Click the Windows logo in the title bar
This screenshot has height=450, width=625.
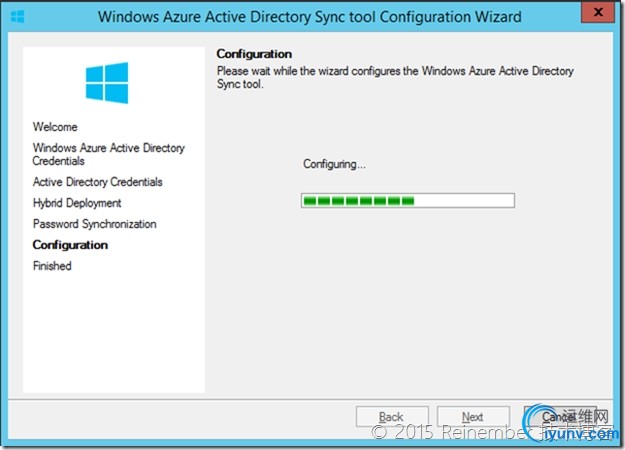[18, 17]
